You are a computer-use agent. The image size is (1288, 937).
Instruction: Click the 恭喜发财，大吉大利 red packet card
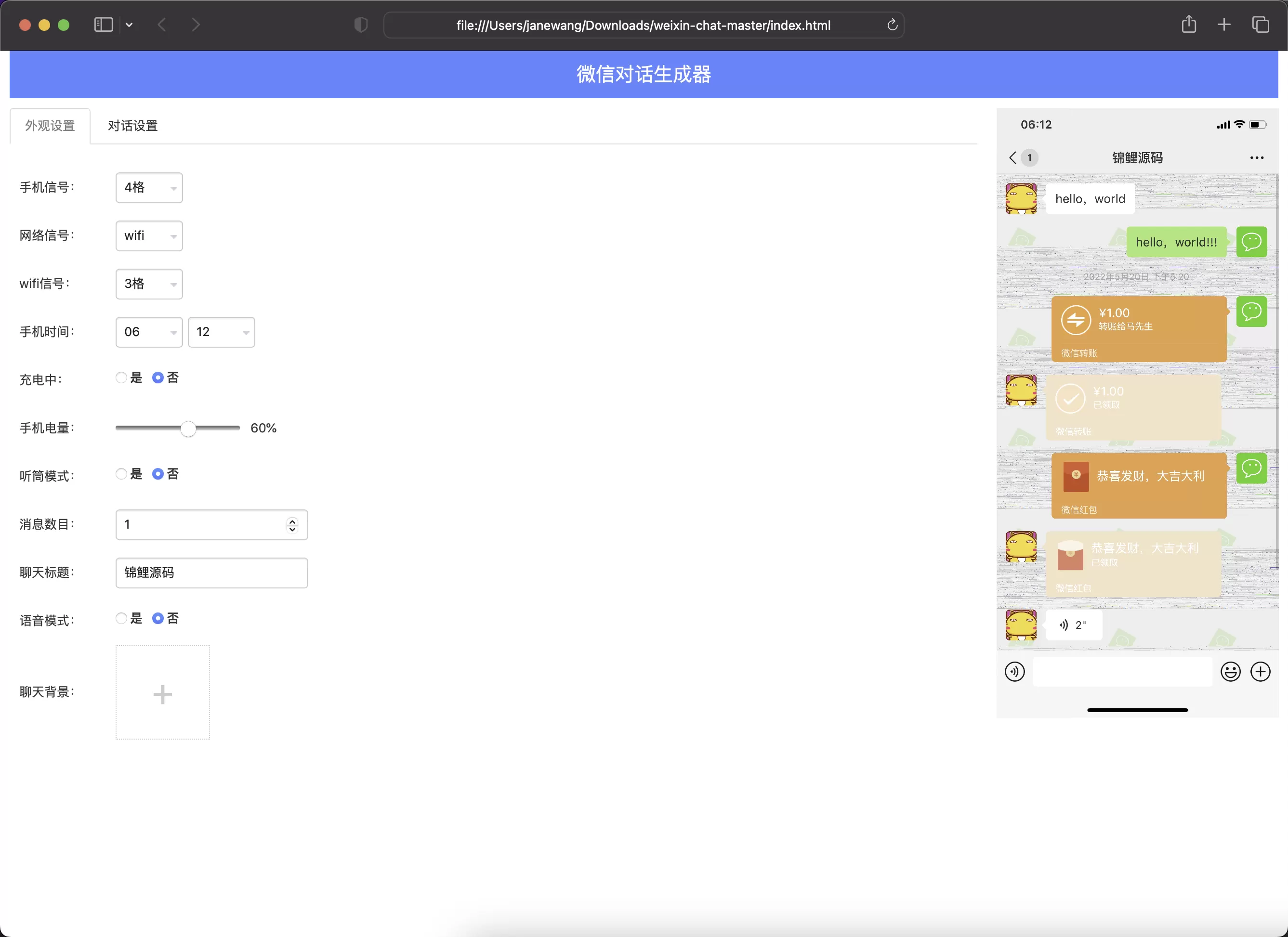1139,486
